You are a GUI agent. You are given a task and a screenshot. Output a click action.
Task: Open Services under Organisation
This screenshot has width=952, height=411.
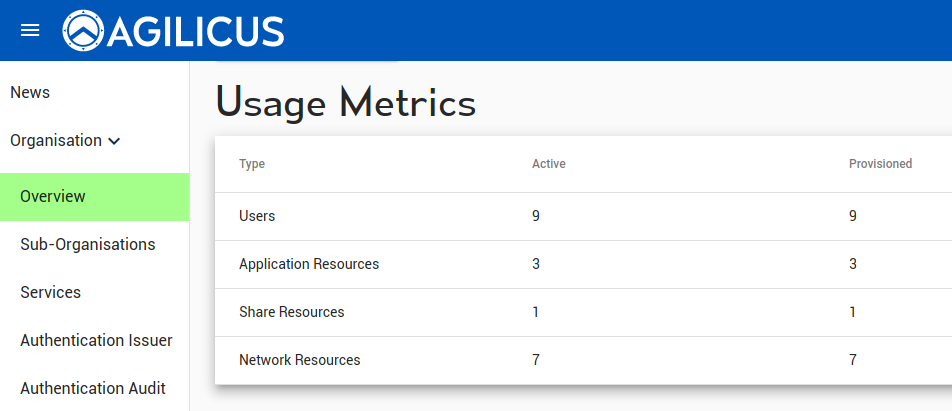click(x=50, y=292)
